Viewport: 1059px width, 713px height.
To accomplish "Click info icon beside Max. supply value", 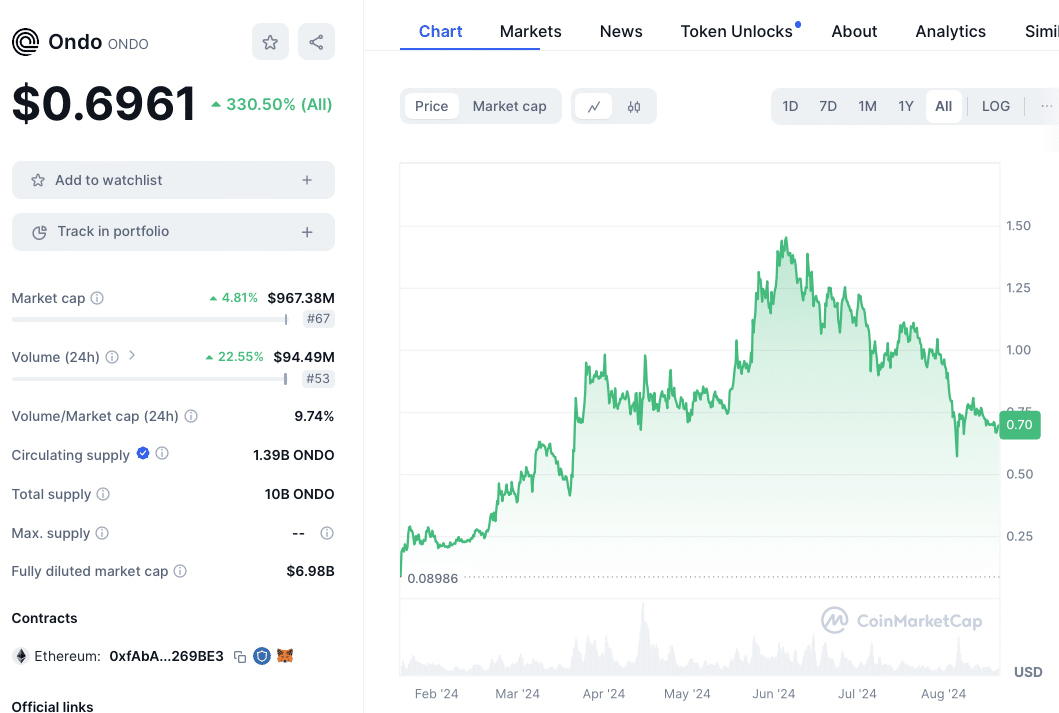I will [327, 533].
